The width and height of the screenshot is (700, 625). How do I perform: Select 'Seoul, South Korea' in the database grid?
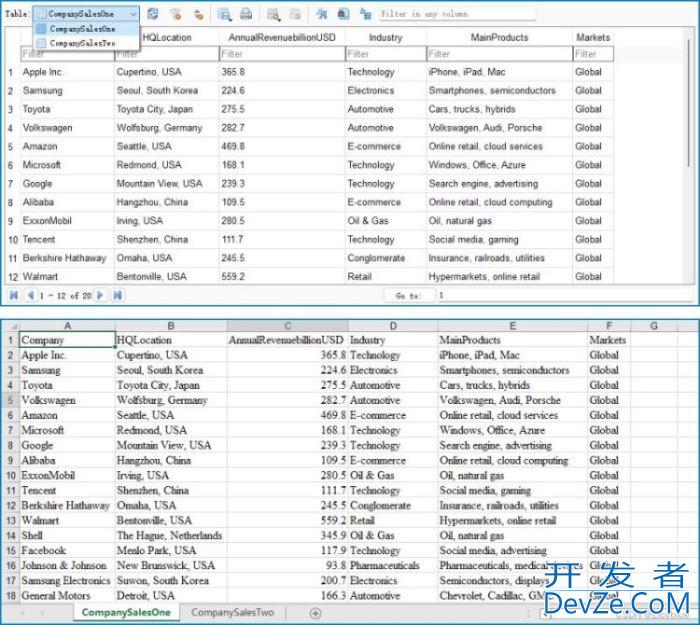[x=167, y=91]
